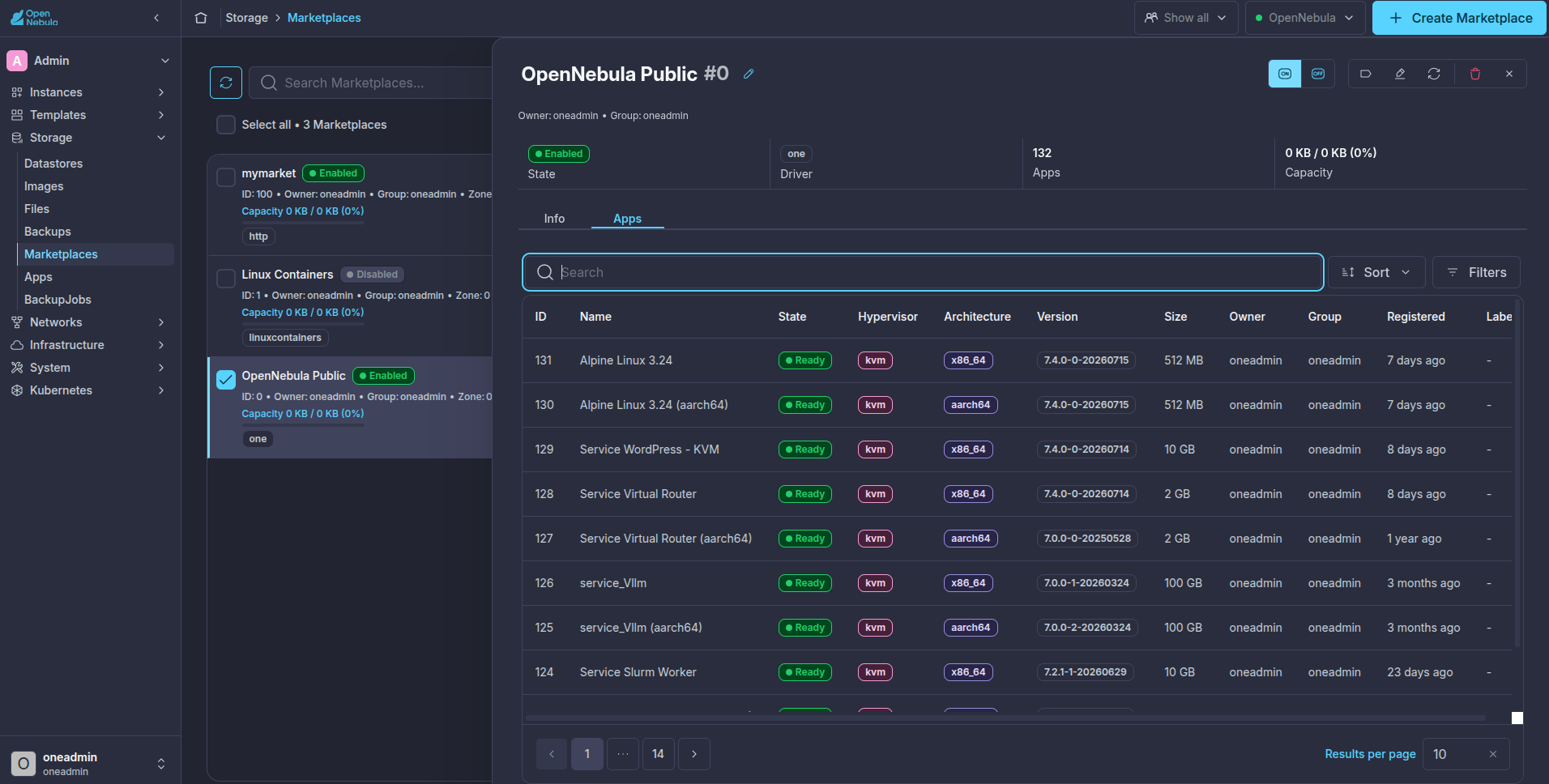Check the Linux Containers checkbox
Image resolution: width=1549 pixels, height=784 pixels.
click(x=226, y=278)
